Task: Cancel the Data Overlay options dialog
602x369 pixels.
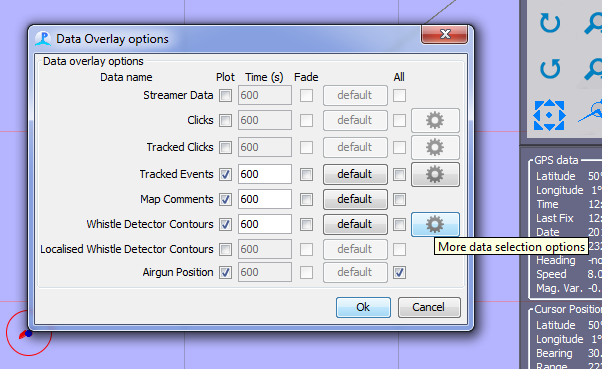Action: tap(429, 307)
